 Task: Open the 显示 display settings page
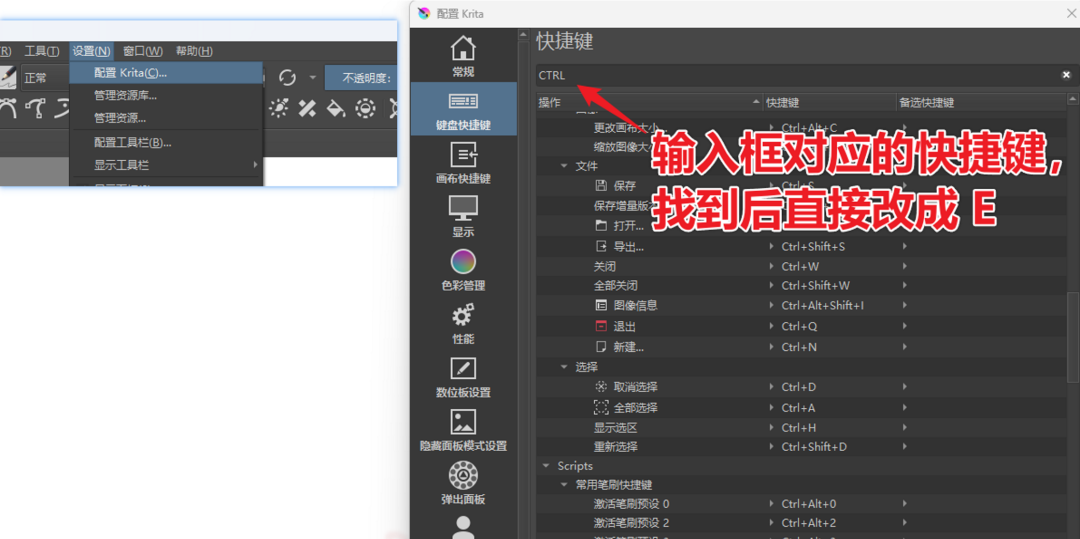pos(463,216)
